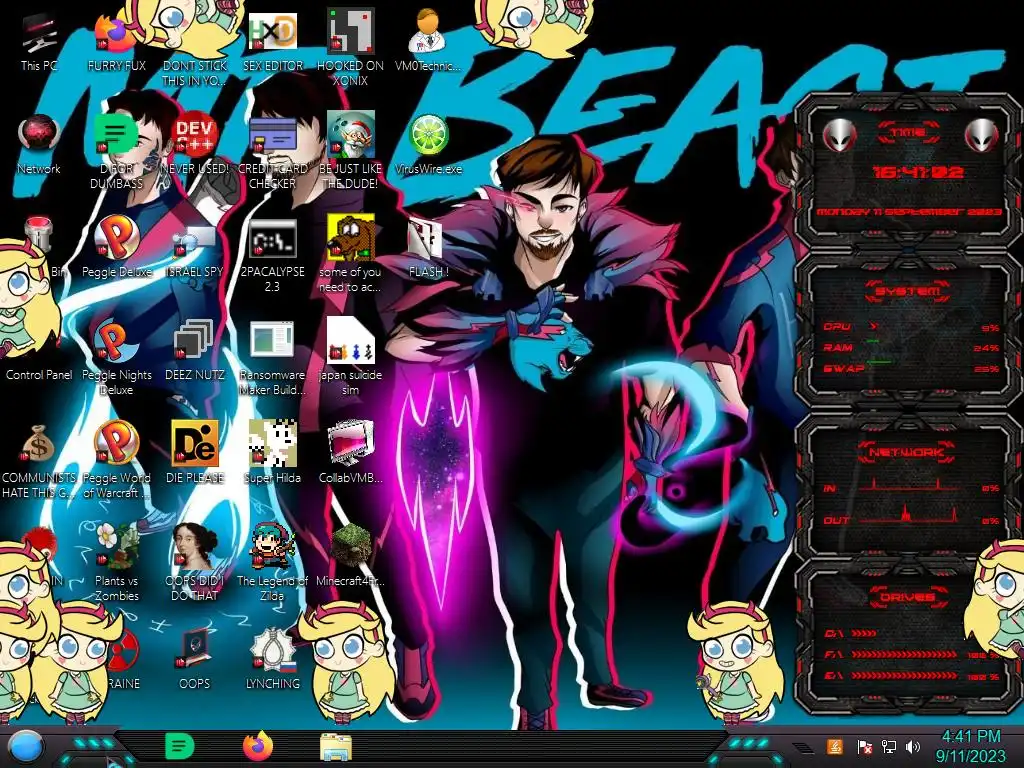Click the right Alienware head on TIME widget
This screenshot has height=768, width=1024.
[x=982, y=135]
